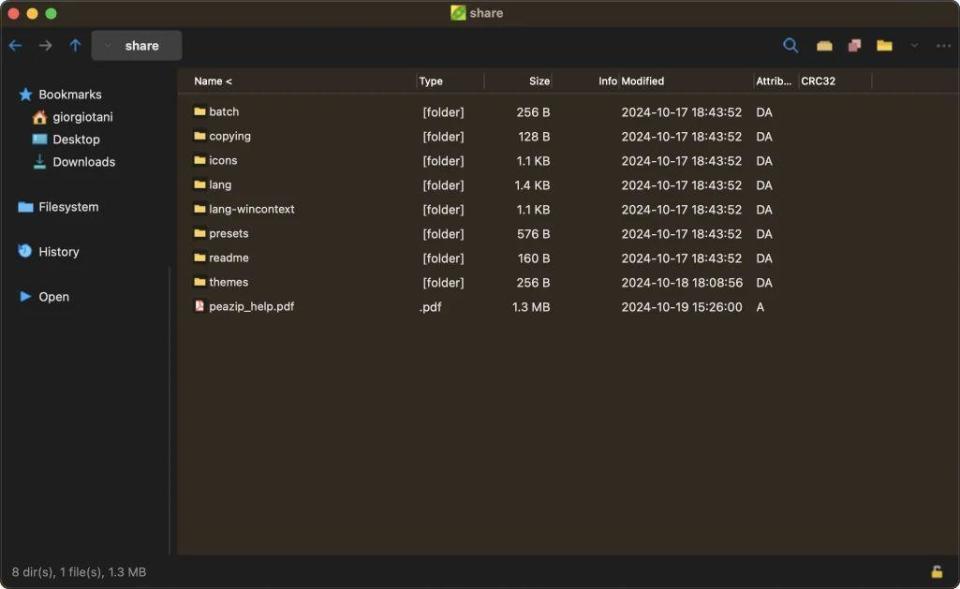The image size is (960, 589).
Task: Sort by the Size column header
Action: pos(539,81)
